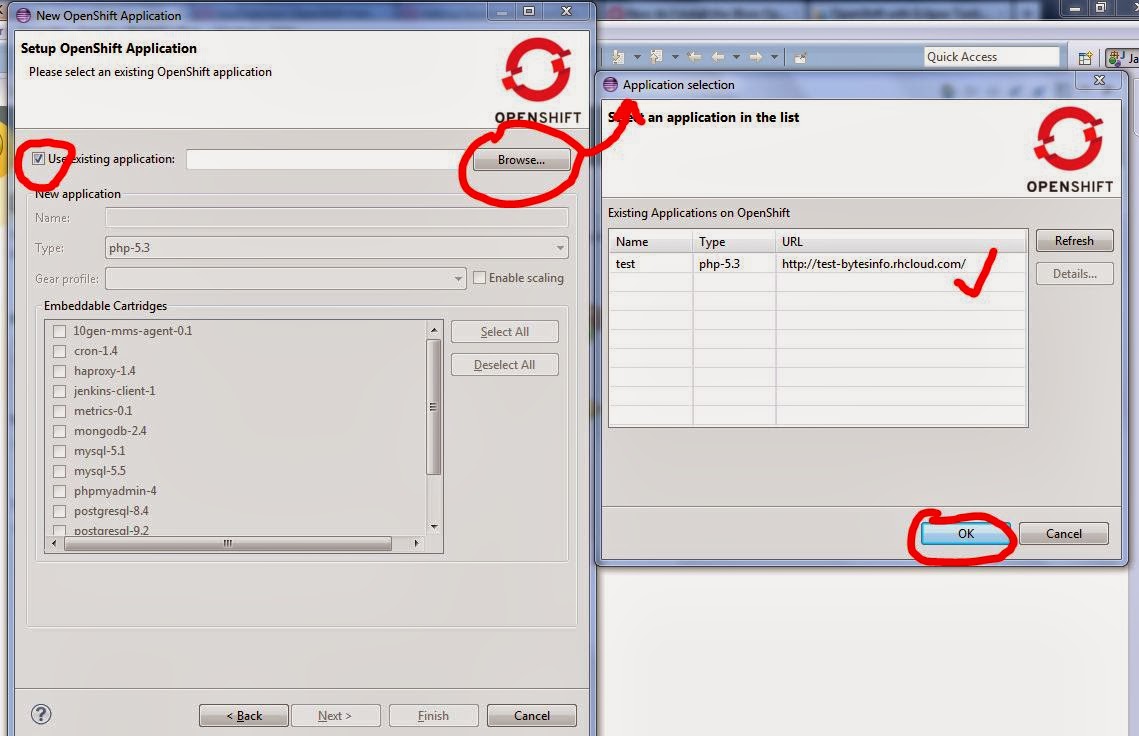Click horizontal scroll-right arrow in cartridge list
This screenshot has width=1139, height=736.
(416, 543)
